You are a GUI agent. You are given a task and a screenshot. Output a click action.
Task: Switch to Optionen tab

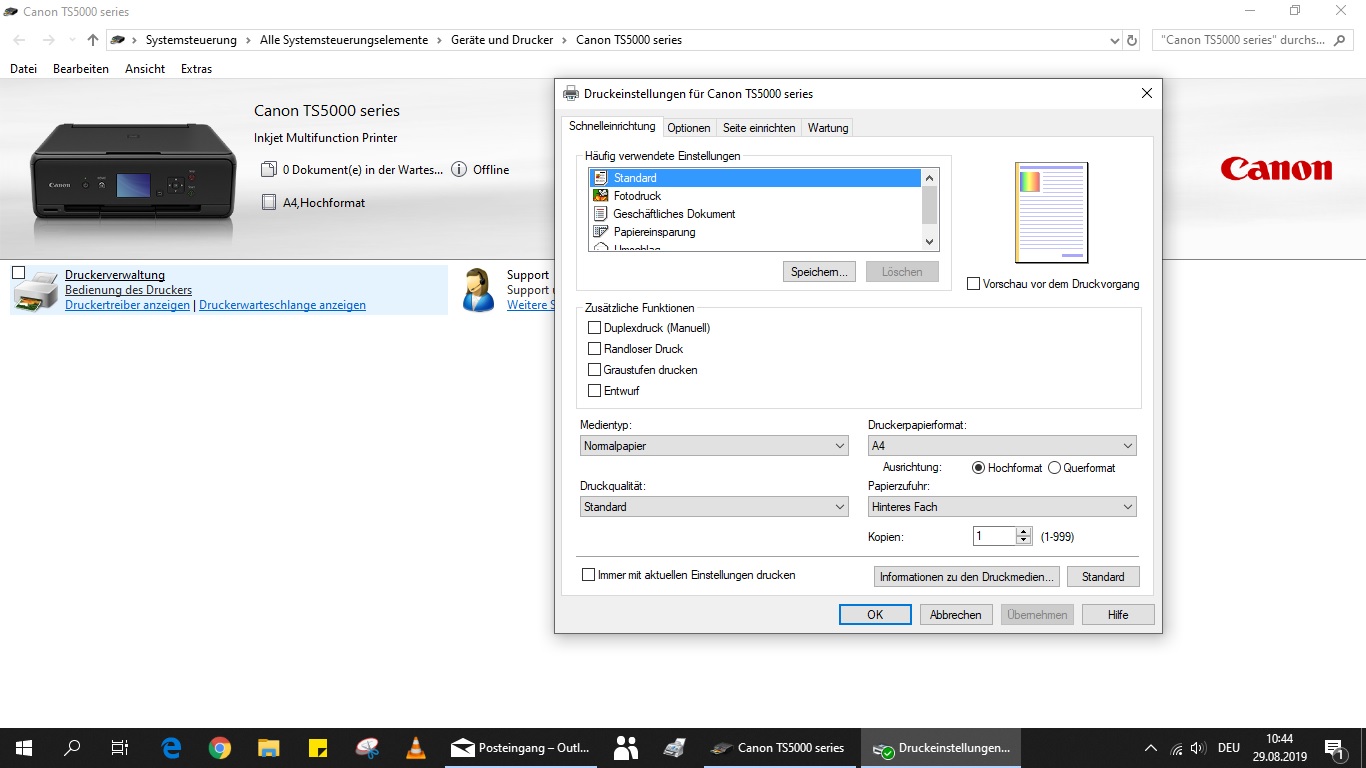tap(689, 128)
